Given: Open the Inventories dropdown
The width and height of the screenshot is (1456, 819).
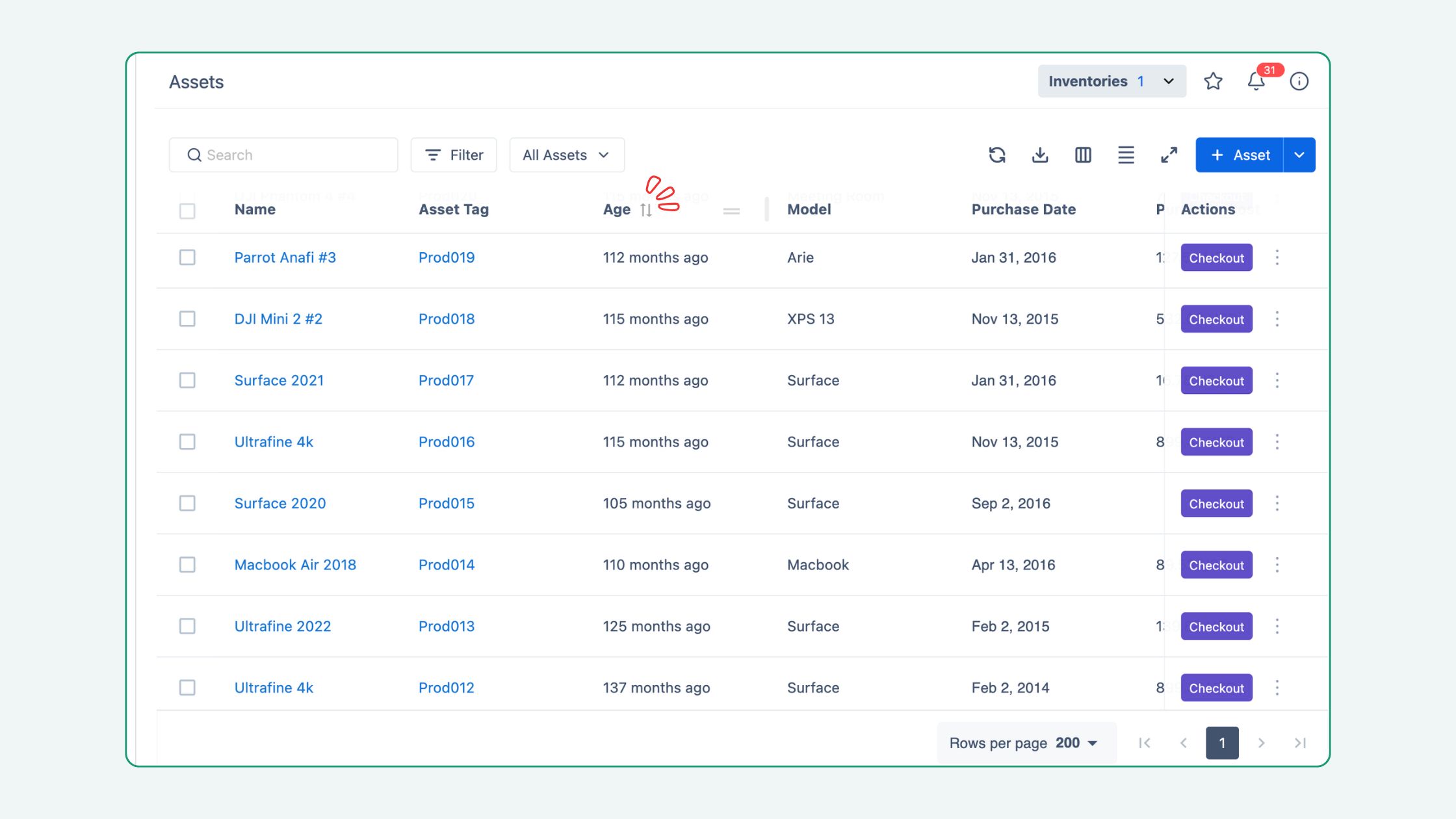Looking at the screenshot, I should point(1111,81).
